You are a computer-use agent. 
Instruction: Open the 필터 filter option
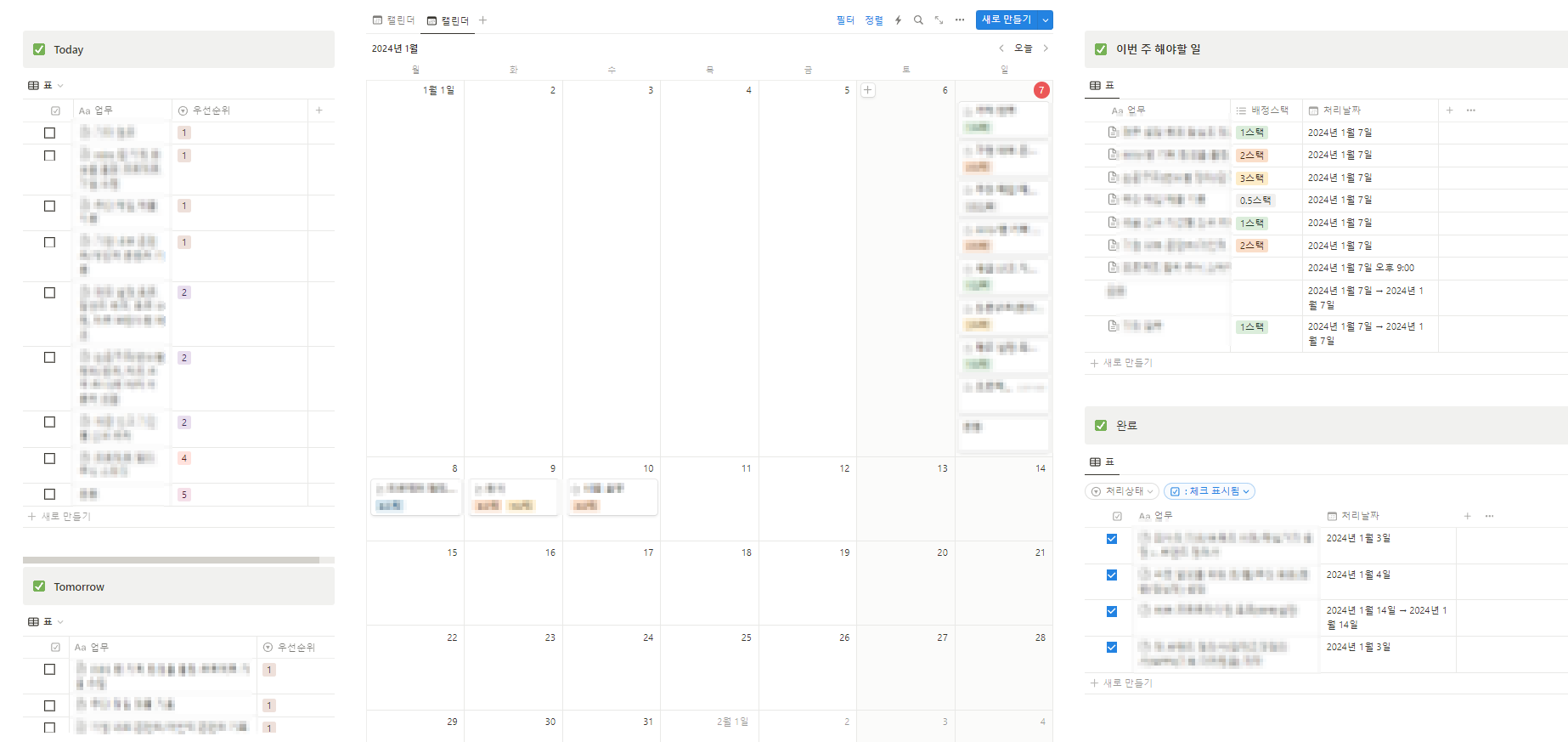click(845, 20)
